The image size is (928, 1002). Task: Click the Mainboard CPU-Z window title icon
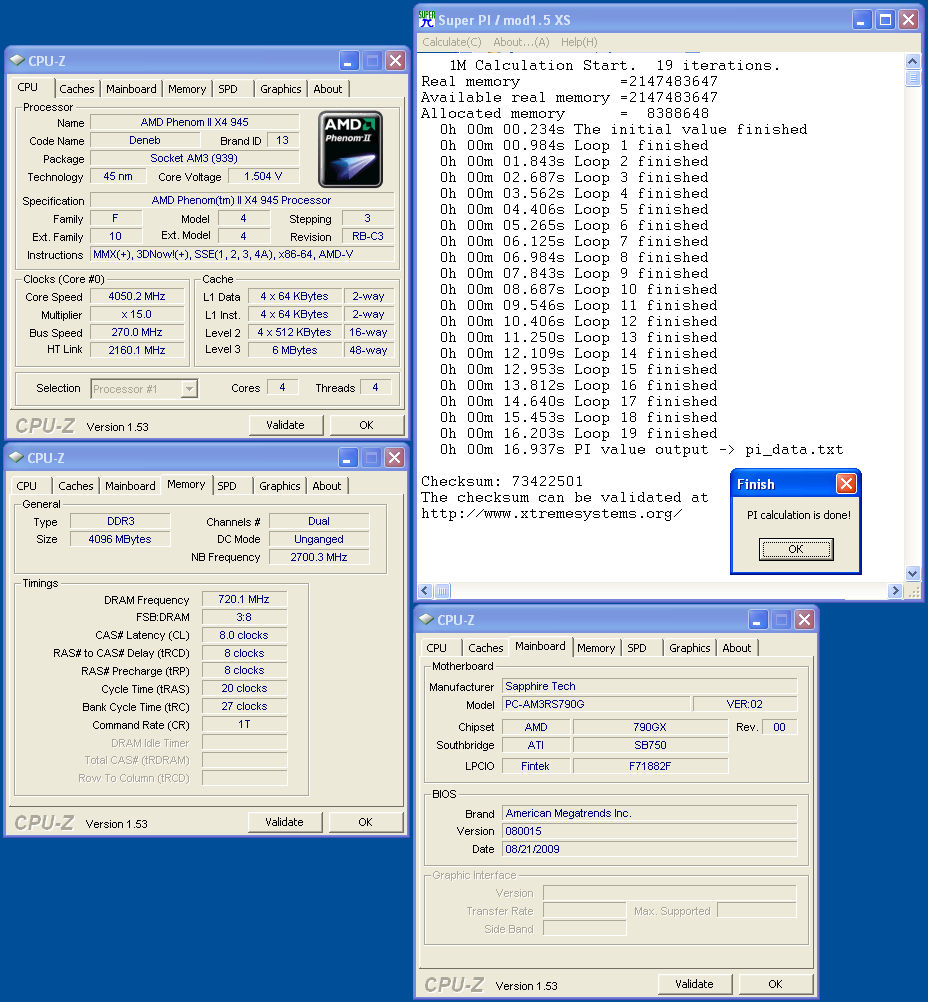pos(426,619)
